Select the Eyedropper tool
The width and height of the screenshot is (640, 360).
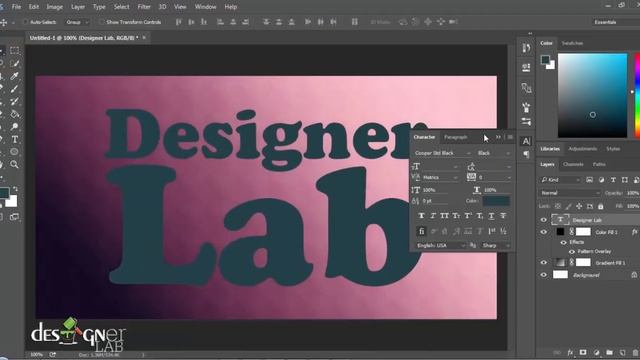(15, 76)
